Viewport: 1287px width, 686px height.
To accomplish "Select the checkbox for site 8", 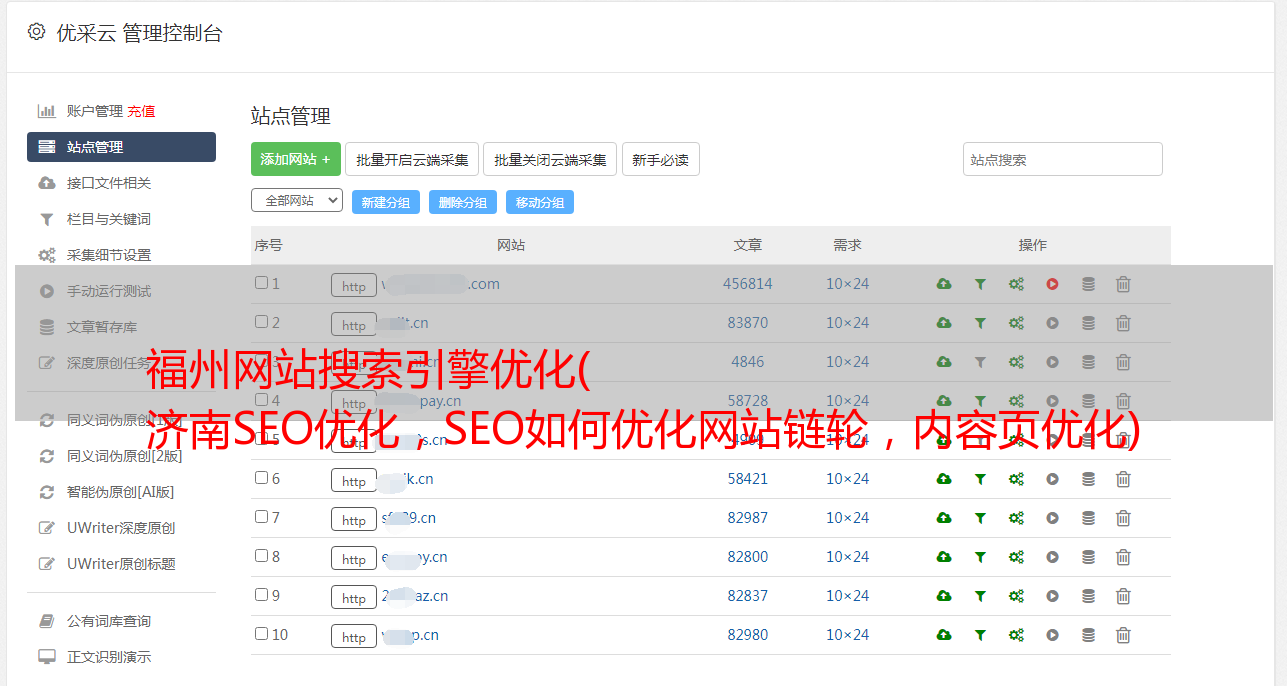I will (x=261, y=556).
